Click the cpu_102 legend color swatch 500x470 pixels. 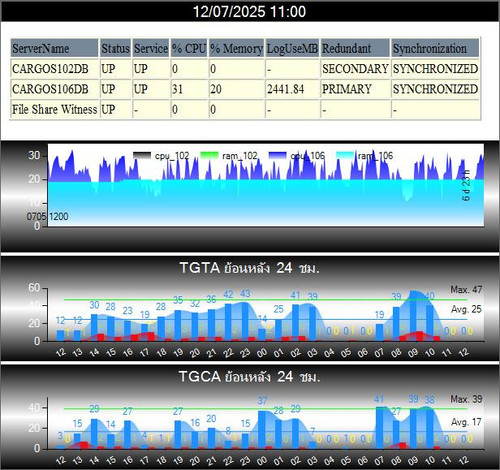[142, 156]
